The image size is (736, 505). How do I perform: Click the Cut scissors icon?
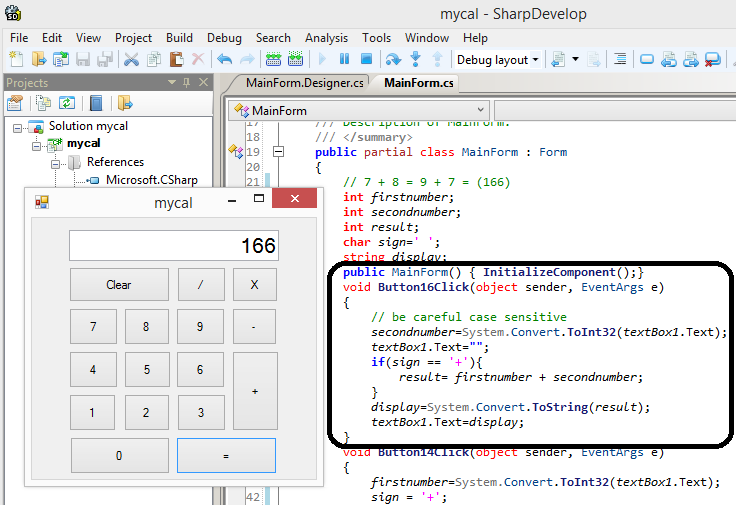click(x=131, y=60)
